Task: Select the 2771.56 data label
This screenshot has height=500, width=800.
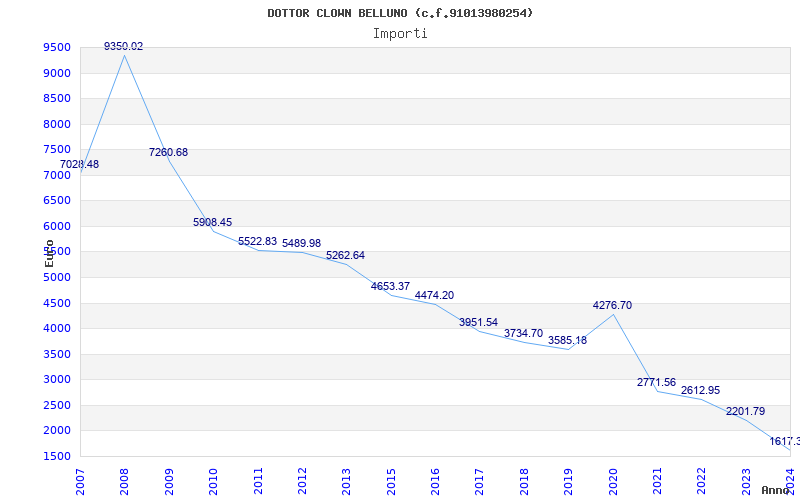Action: pos(656,382)
